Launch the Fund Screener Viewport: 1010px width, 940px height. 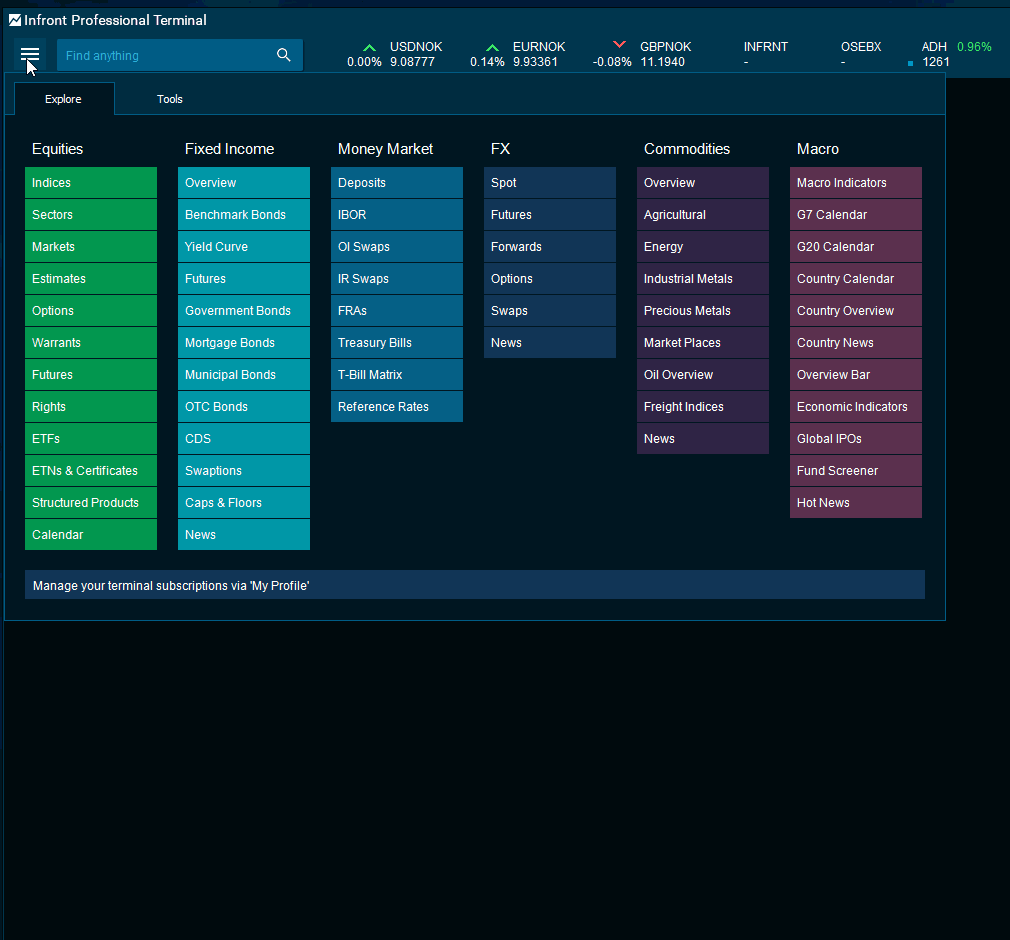click(856, 471)
